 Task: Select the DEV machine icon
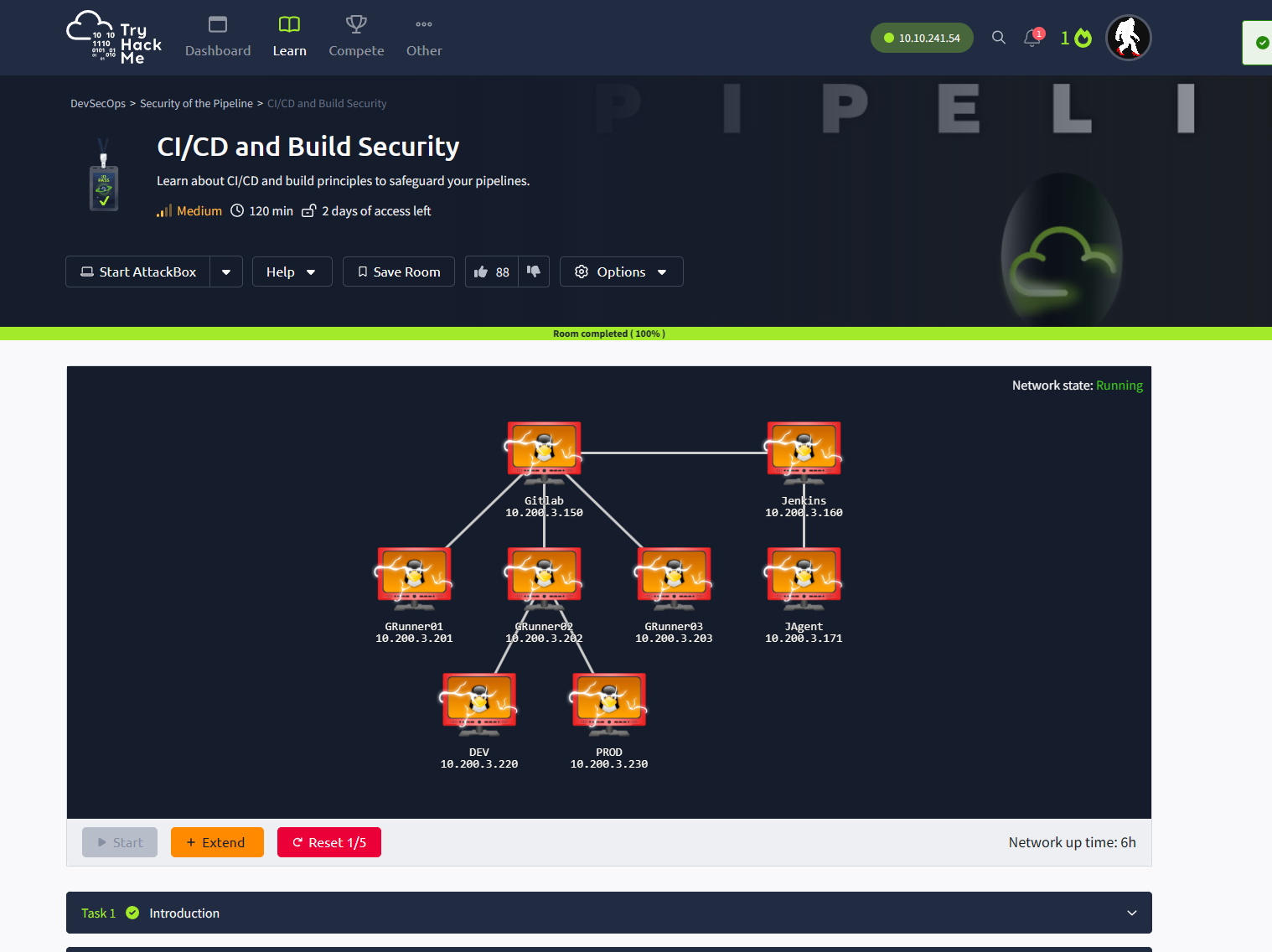pos(479,705)
